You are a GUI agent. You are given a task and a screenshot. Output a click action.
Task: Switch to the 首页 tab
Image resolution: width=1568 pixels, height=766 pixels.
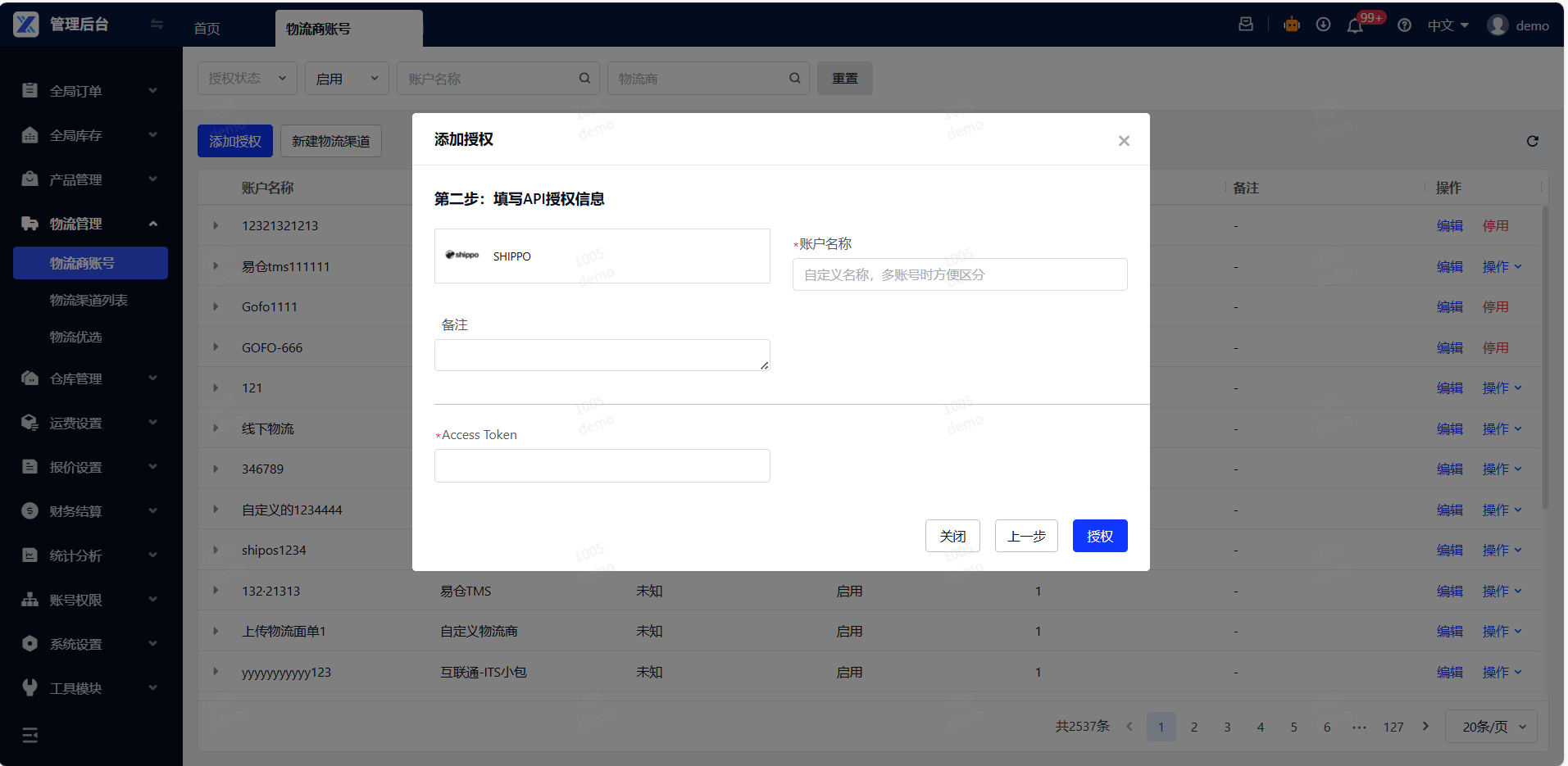(x=207, y=29)
